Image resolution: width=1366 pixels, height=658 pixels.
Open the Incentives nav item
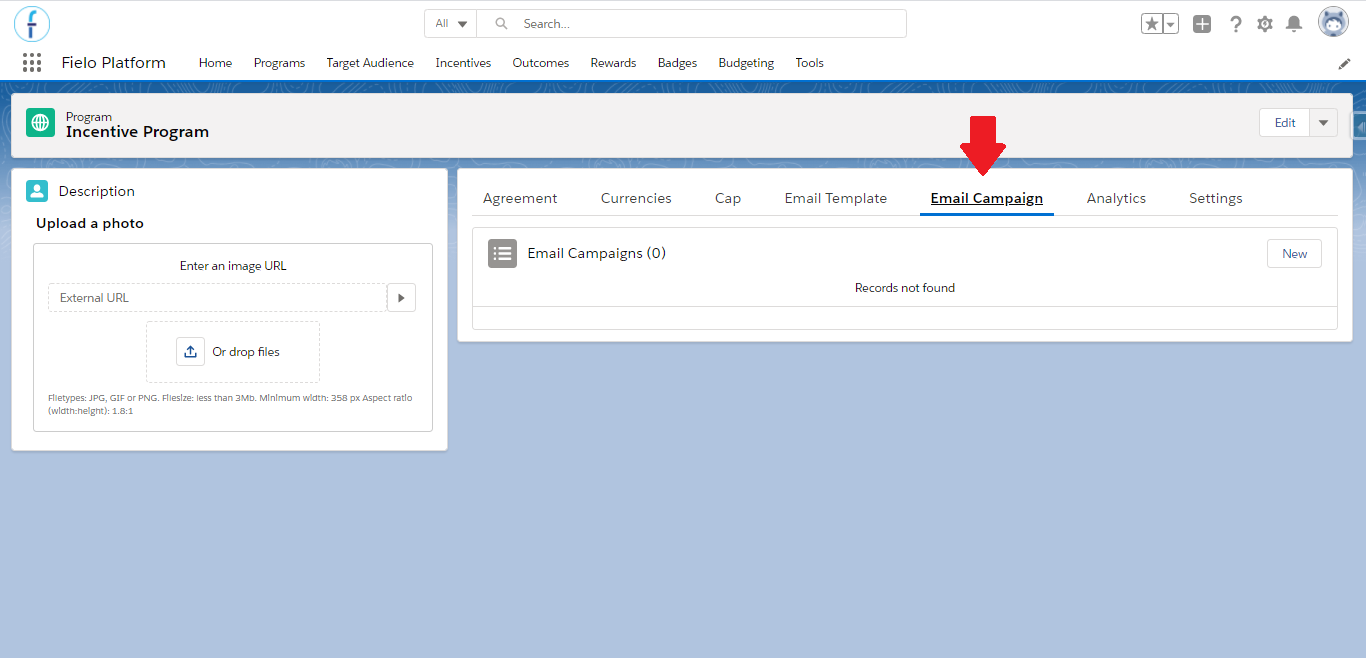[x=463, y=63]
